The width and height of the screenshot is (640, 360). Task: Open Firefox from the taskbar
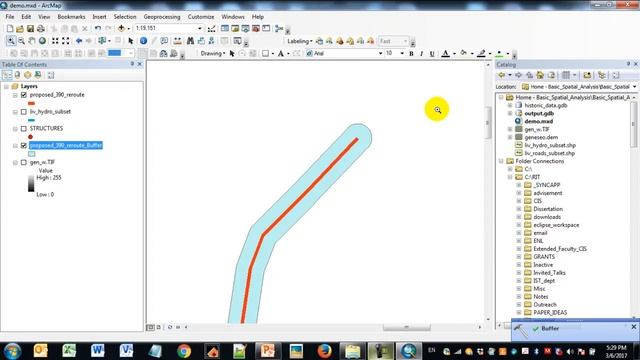click(324, 351)
